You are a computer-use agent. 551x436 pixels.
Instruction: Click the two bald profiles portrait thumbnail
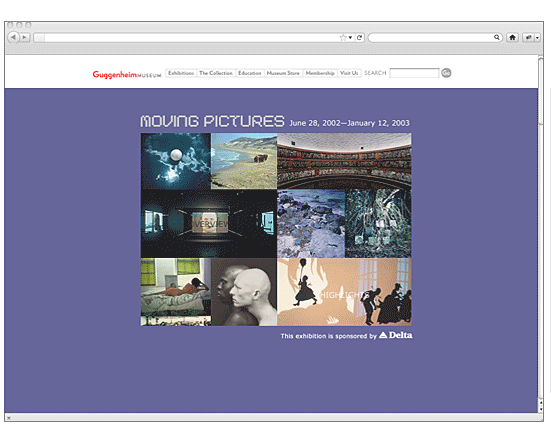point(244,292)
